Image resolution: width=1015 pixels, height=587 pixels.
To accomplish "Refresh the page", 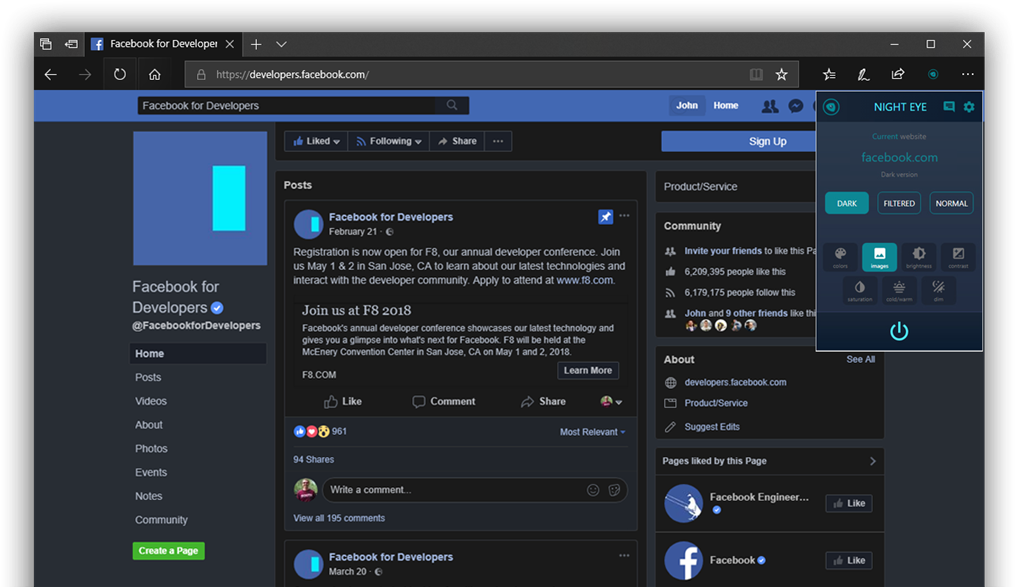I will point(120,74).
